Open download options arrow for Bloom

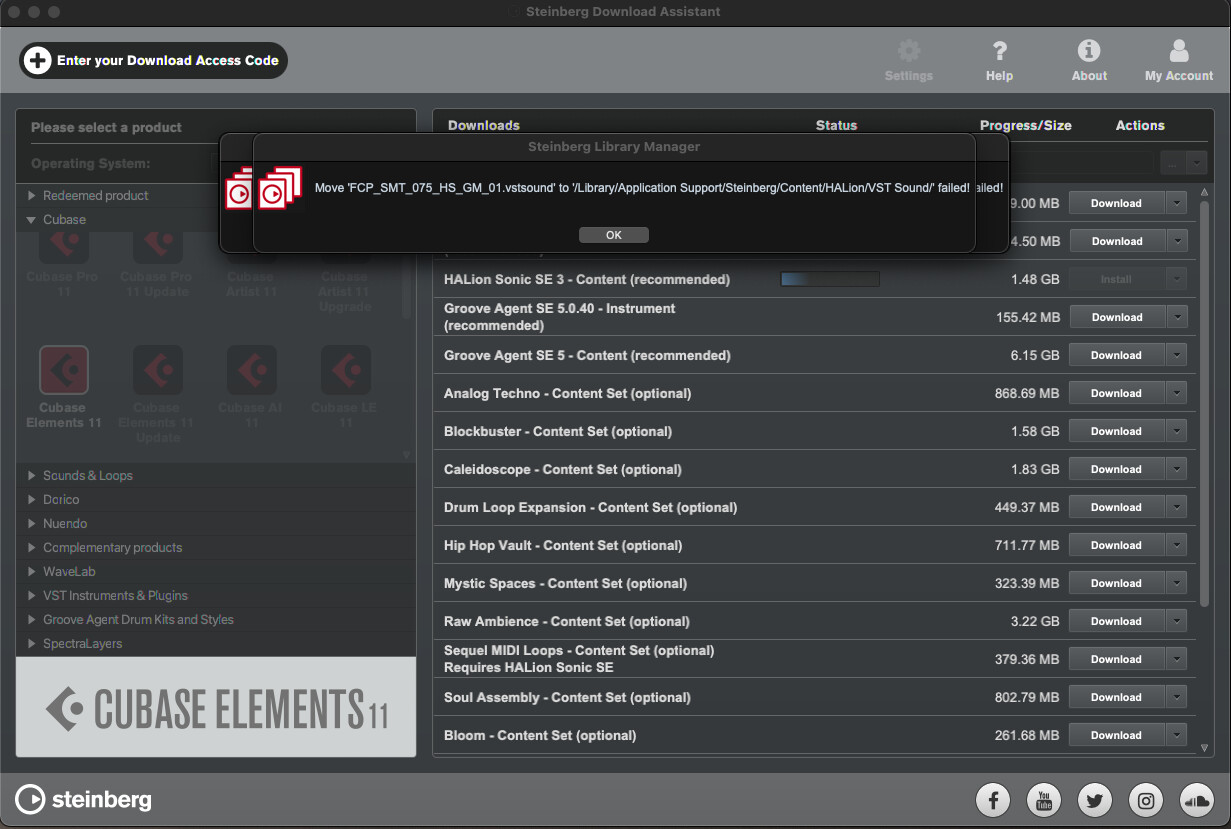pos(1177,735)
